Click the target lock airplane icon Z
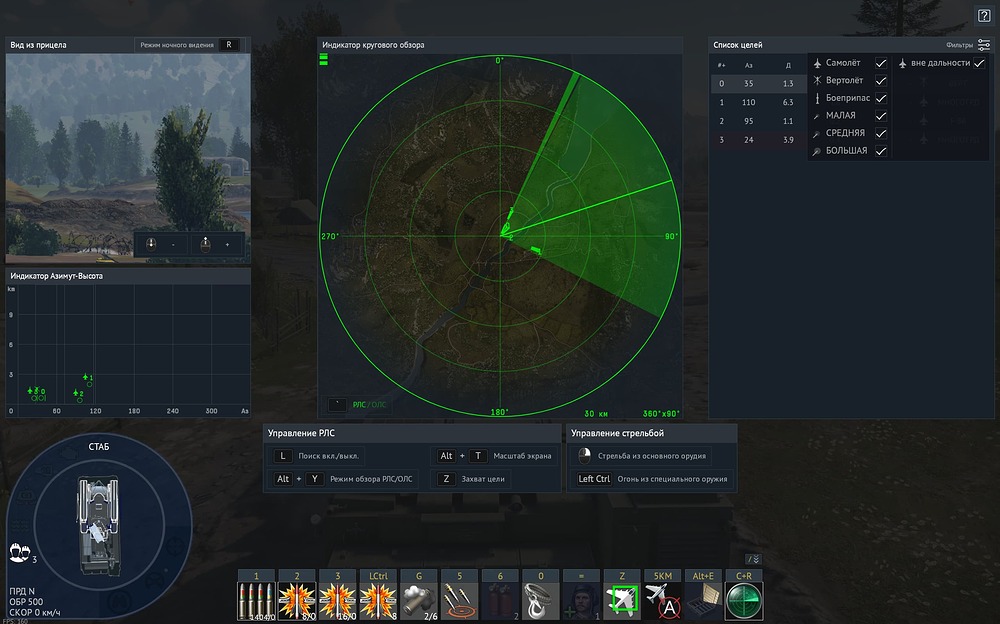1000x624 pixels. (x=622, y=601)
